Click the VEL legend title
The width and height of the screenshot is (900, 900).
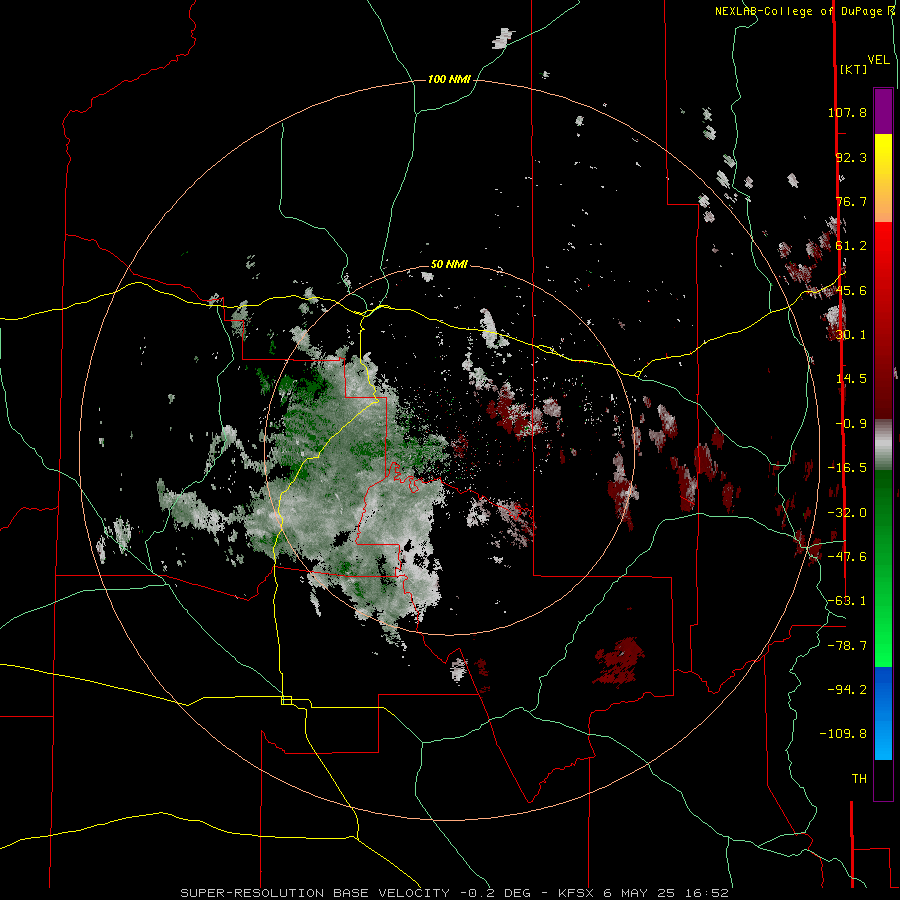coord(878,60)
